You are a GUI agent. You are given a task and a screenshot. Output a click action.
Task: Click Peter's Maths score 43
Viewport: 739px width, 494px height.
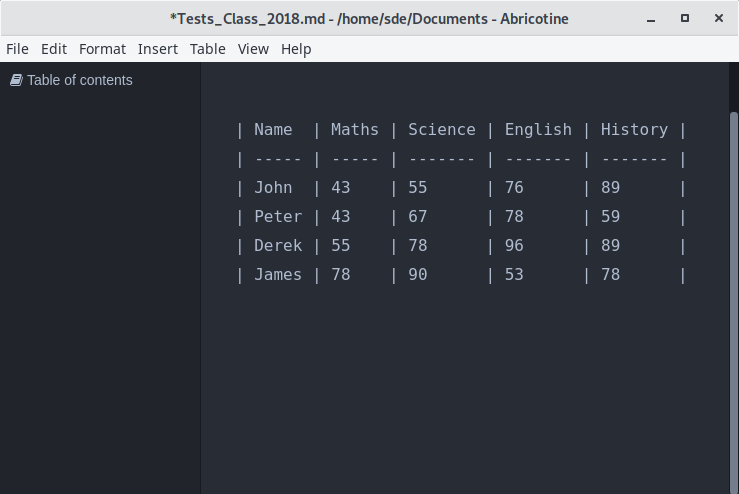pos(341,217)
